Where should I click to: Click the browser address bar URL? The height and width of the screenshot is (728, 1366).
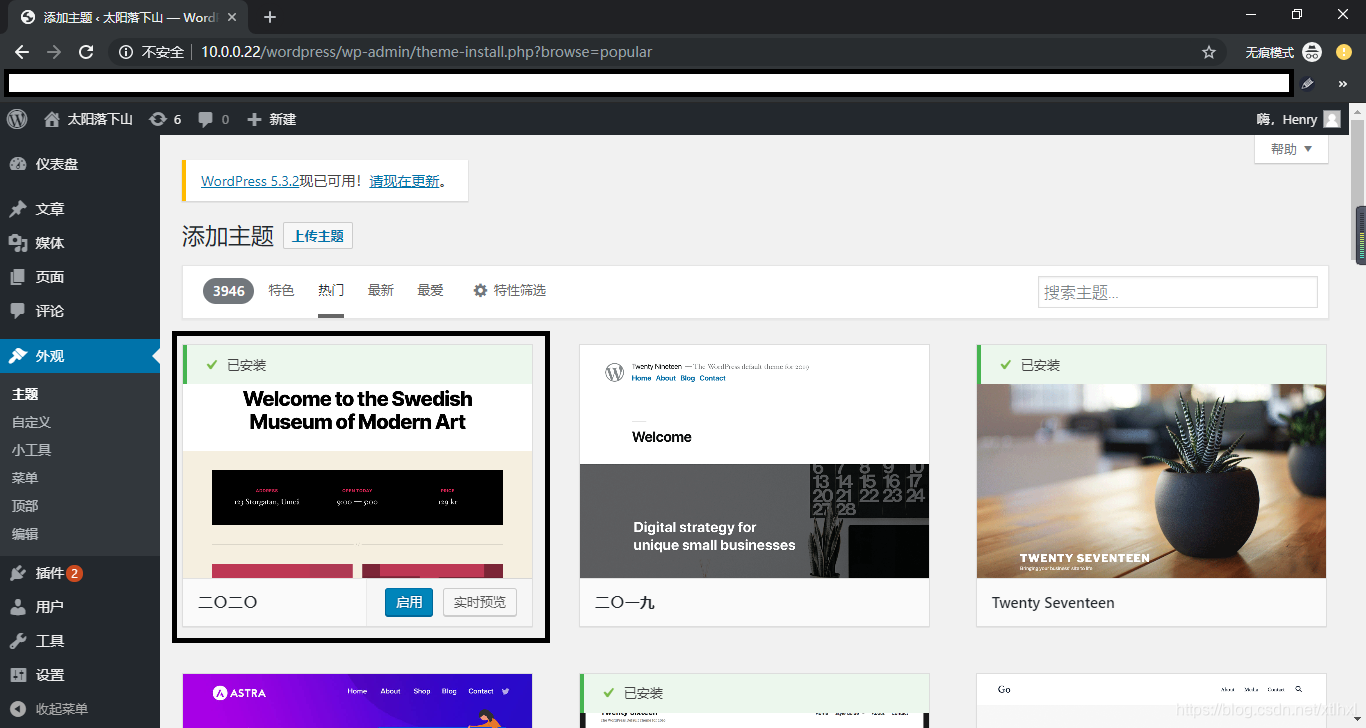[426, 52]
